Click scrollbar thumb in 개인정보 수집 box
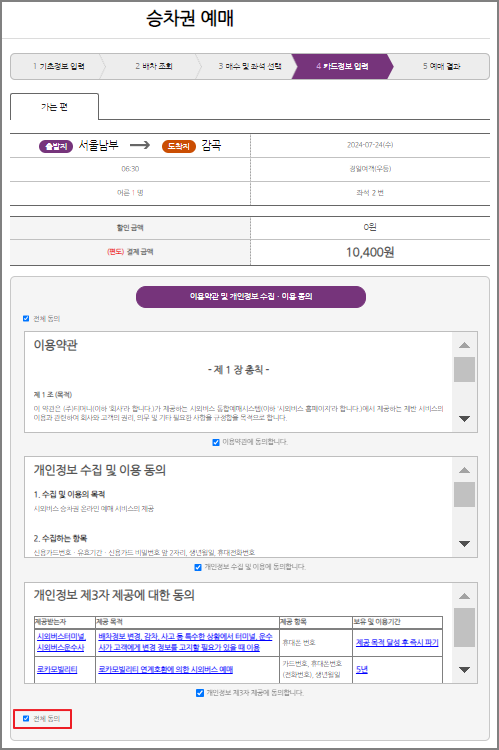 click(464, 494)
